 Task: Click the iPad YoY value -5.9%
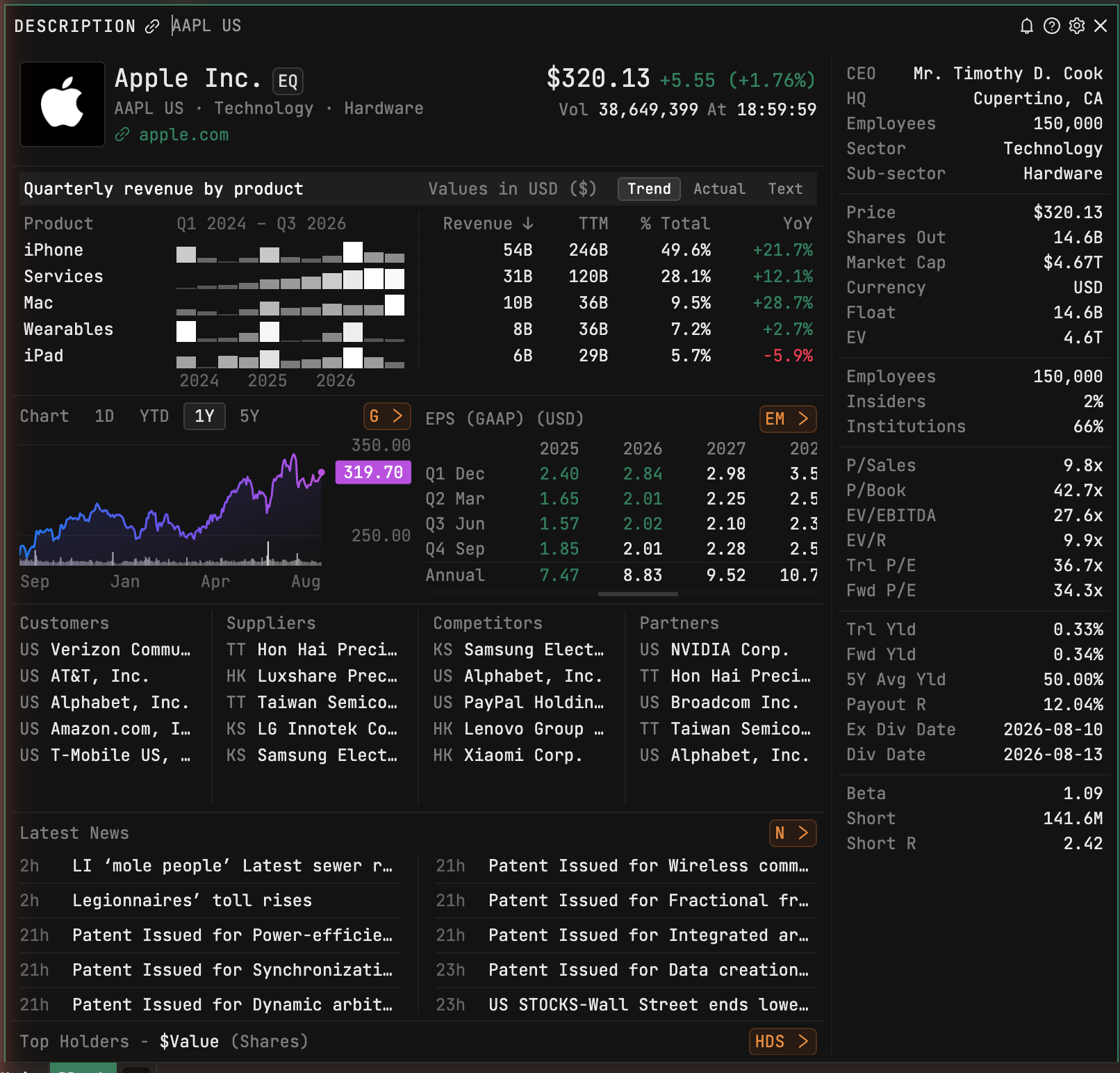(788, 356)
